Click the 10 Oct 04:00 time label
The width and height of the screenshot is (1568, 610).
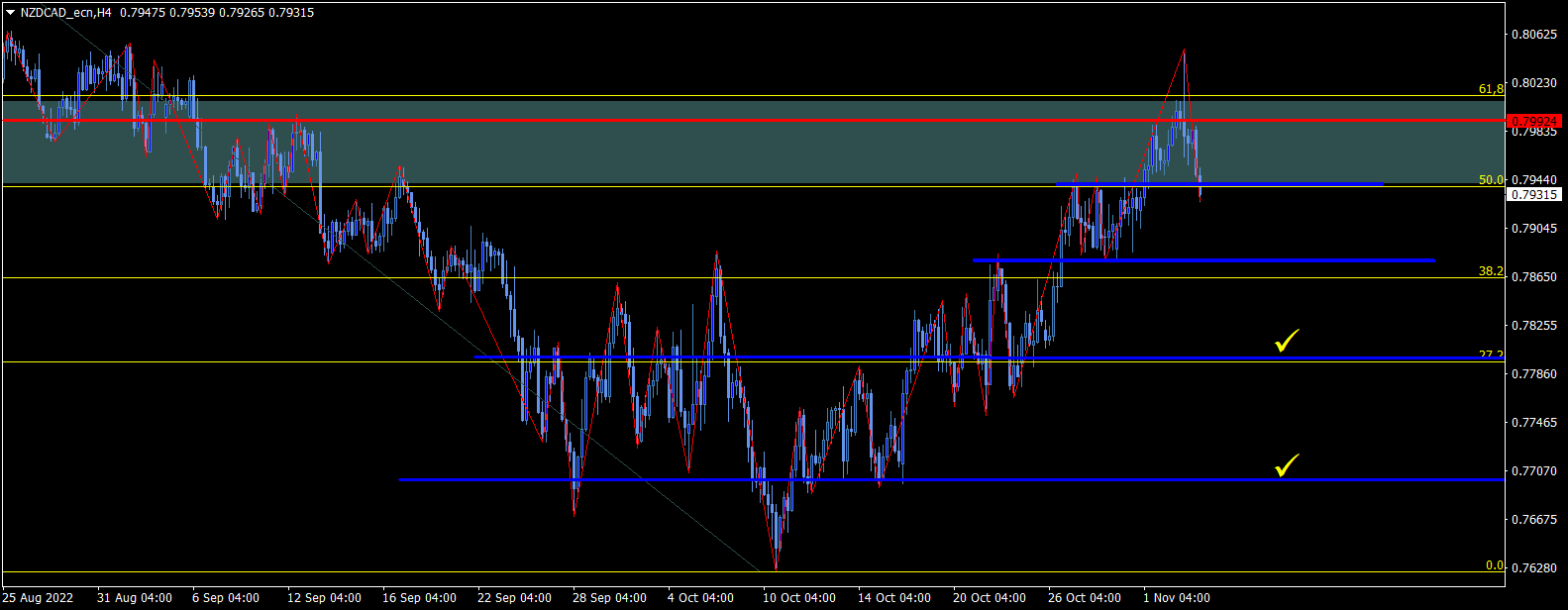799,598
